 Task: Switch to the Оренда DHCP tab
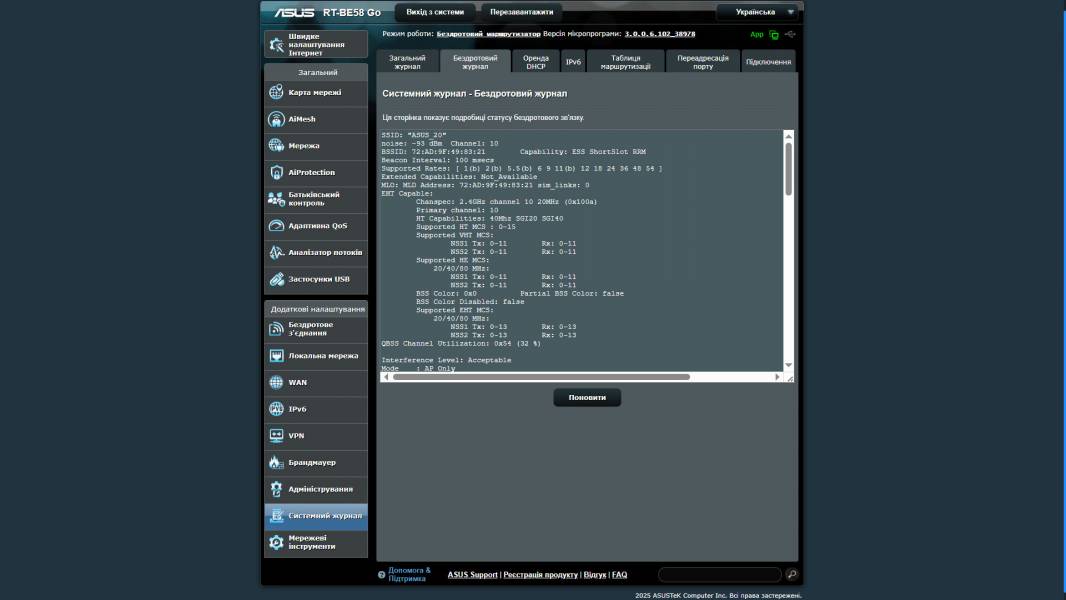coord(536,62)
